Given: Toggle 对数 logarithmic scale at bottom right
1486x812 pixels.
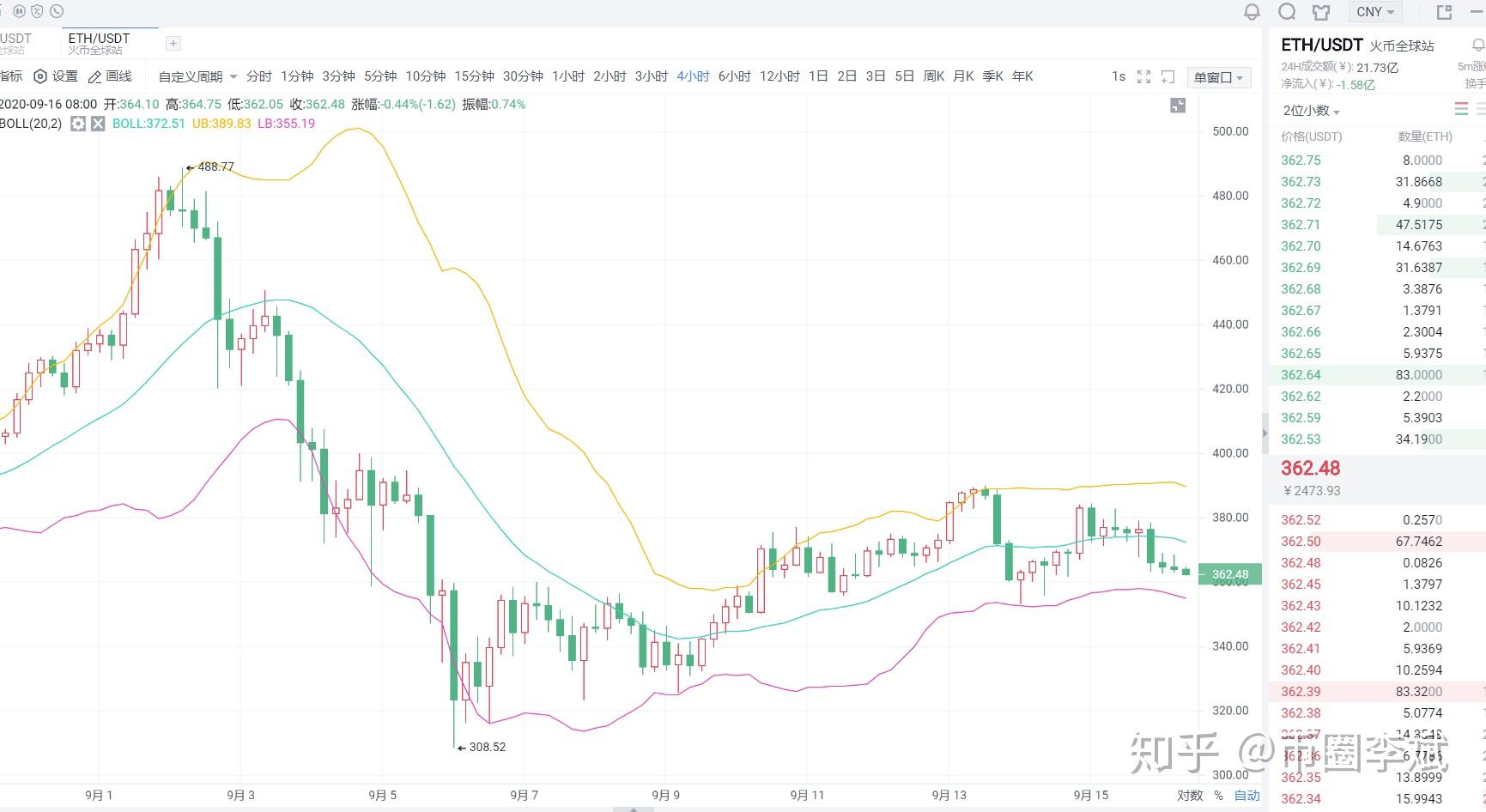Looking at the screenshot, I should click(x=1189, y=795).
